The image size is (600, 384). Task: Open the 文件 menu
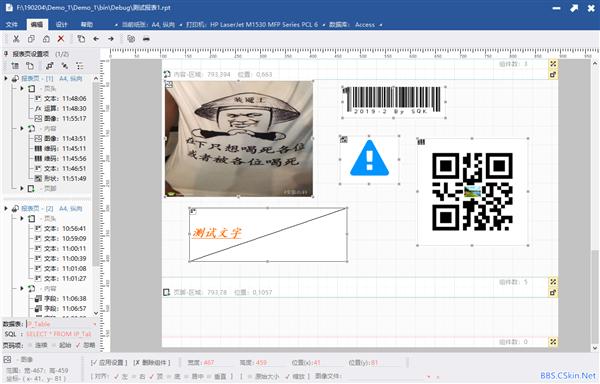[11, 24]
